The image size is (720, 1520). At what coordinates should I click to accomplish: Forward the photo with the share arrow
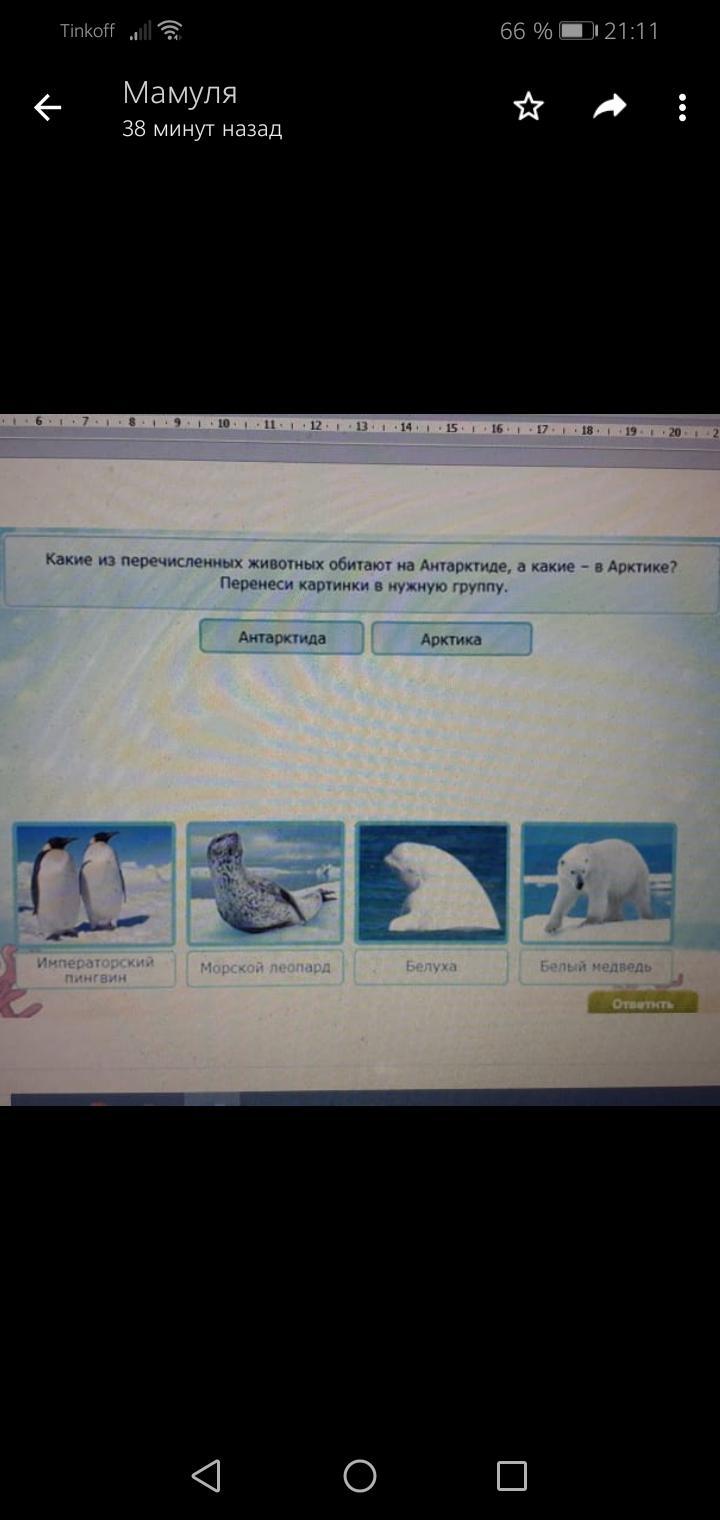609,107
